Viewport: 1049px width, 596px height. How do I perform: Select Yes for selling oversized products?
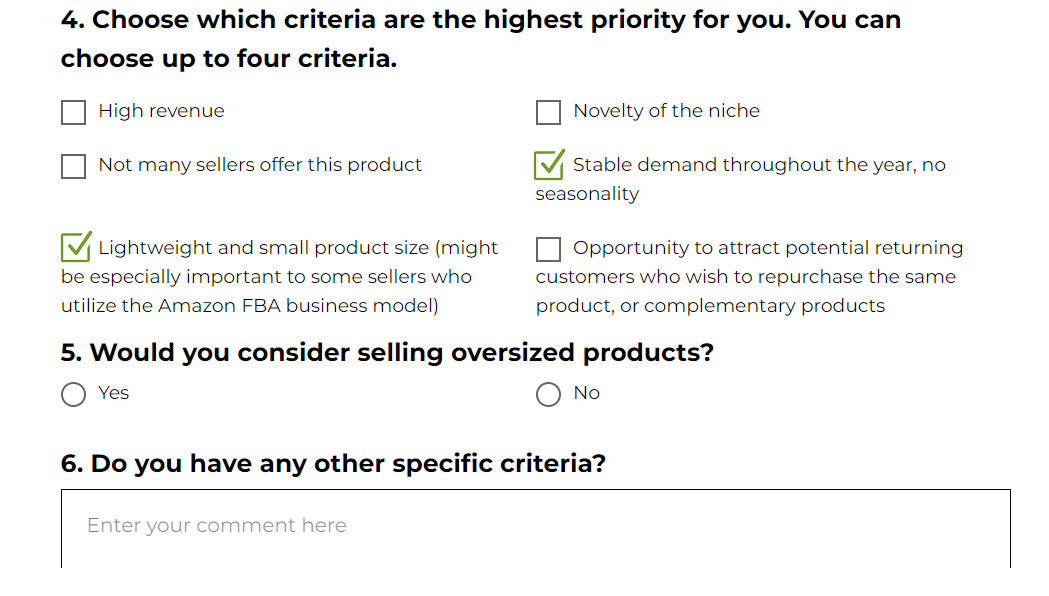click(73, 394)
